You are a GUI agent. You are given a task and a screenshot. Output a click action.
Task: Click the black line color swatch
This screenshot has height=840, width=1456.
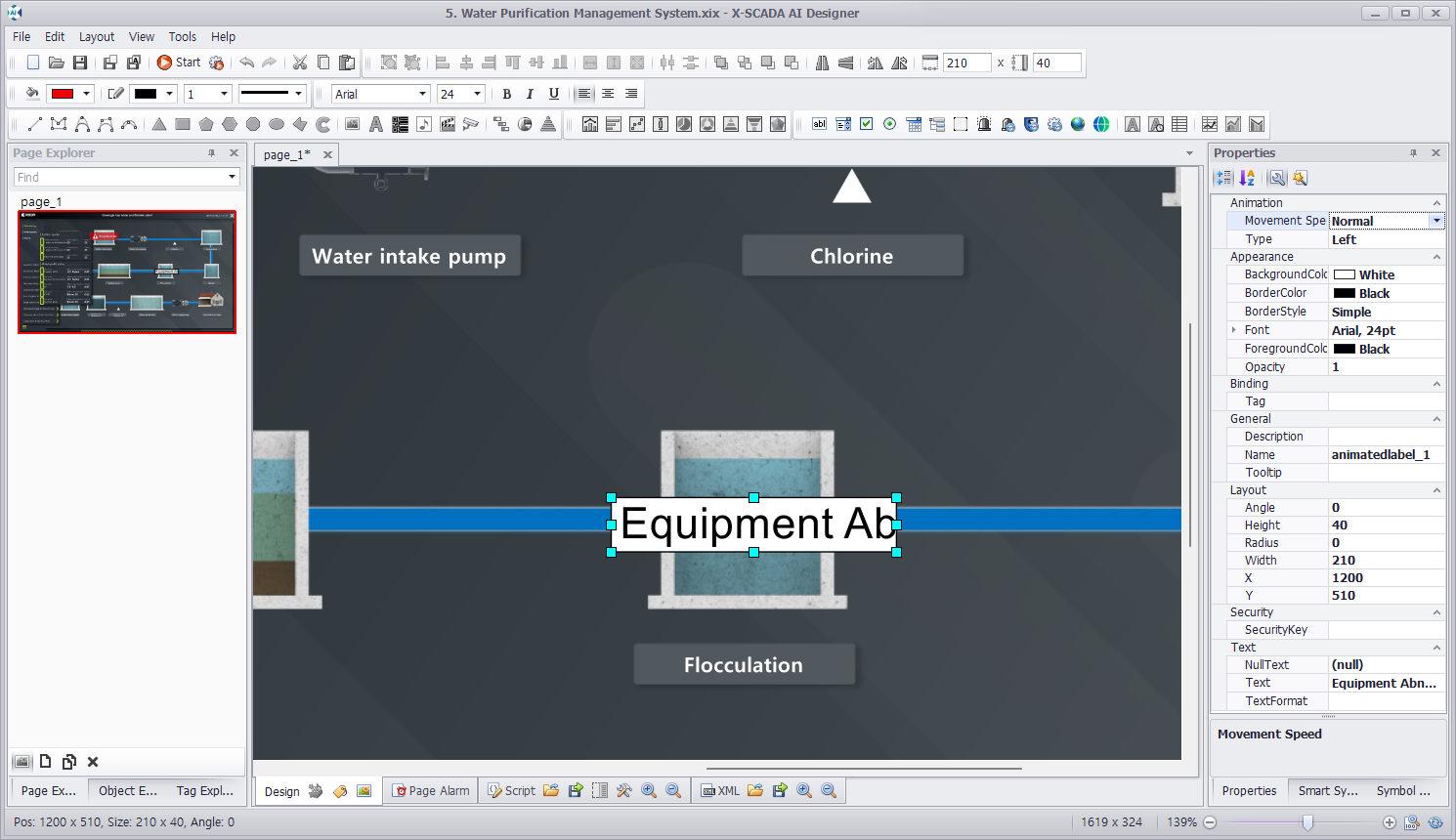click(x=146, y=94)
